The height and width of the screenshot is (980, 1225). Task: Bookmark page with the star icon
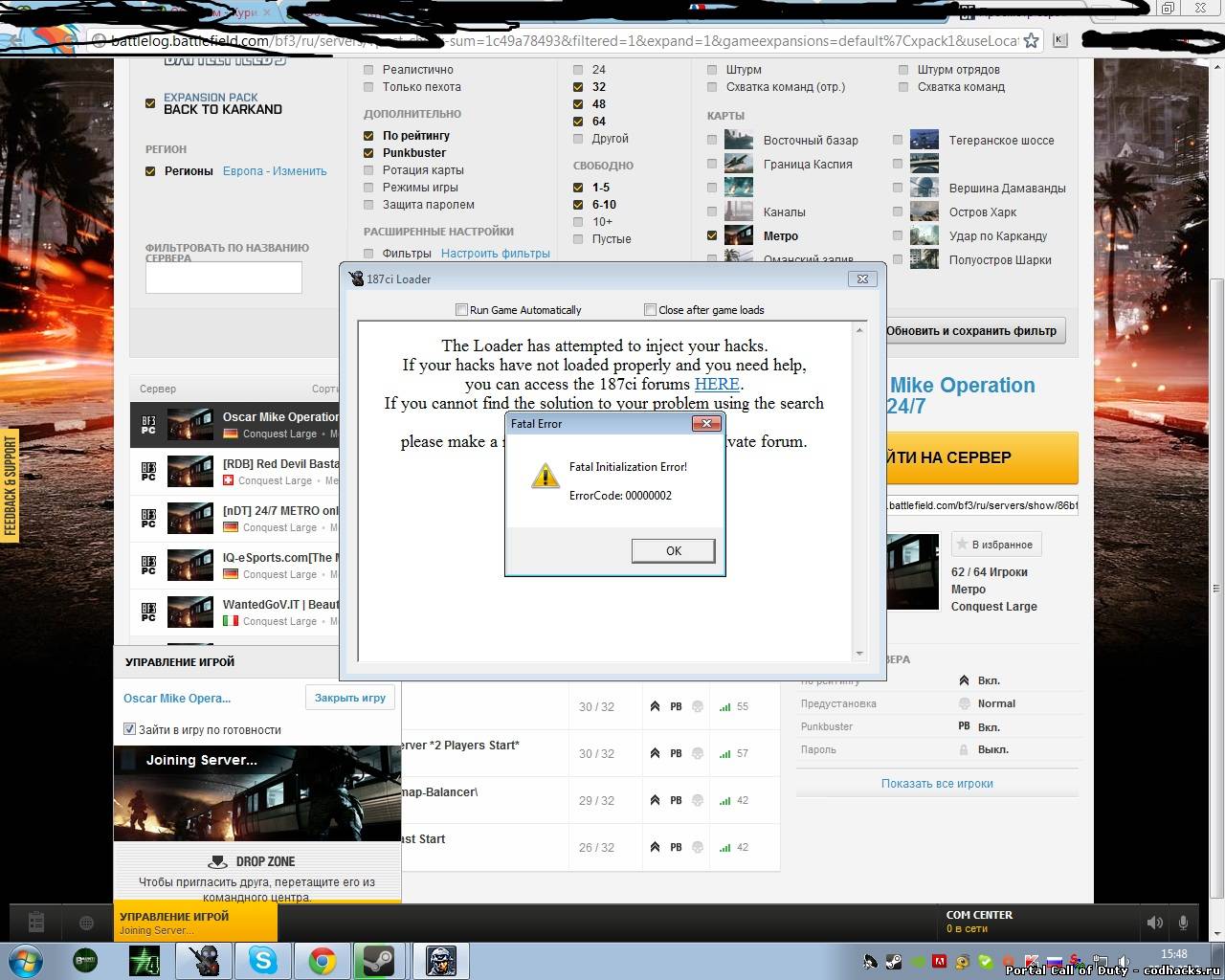tap(1031, 40)
